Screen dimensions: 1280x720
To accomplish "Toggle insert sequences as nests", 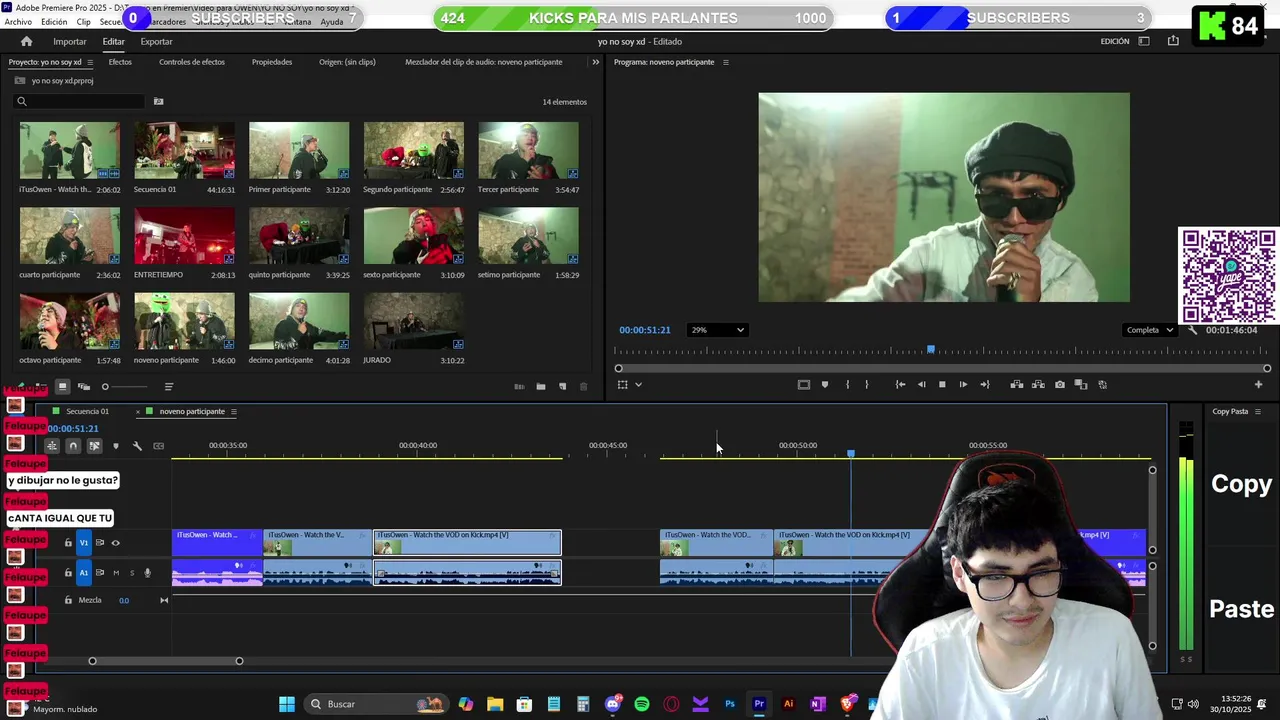I will tap(52, 446).
